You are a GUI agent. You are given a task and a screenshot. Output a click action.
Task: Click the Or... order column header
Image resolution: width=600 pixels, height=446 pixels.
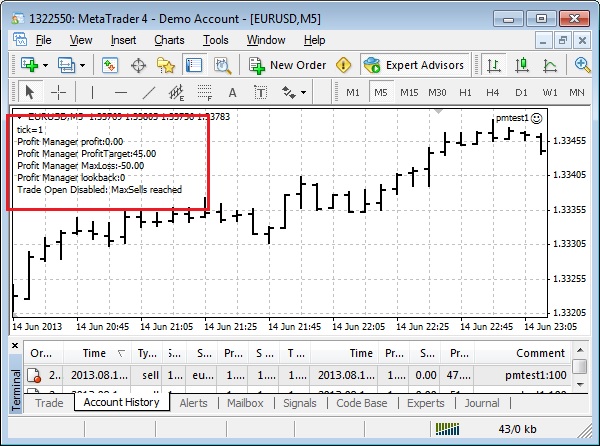point(44,353)
